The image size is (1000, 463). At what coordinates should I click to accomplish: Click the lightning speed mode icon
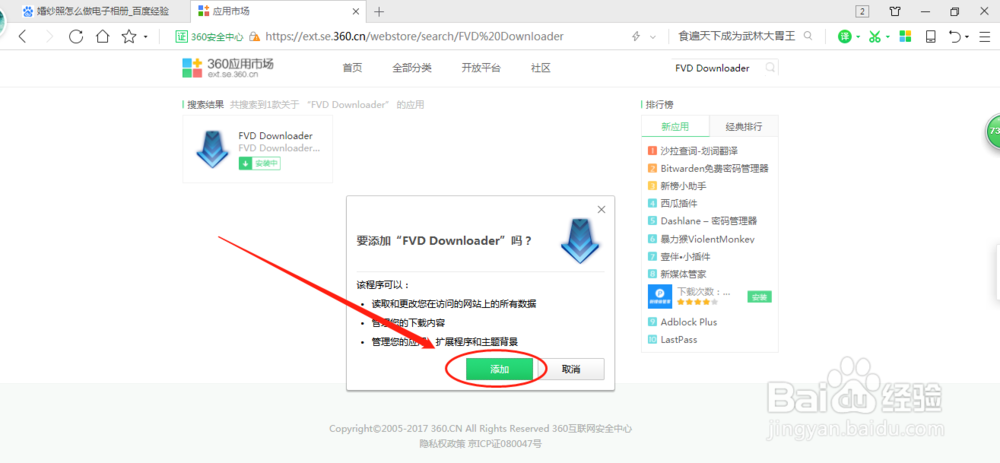[x=635, y=37]
